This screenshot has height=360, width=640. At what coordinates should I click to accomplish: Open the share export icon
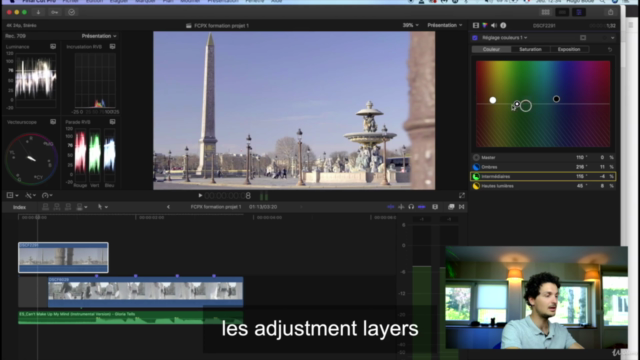point(611,12)
